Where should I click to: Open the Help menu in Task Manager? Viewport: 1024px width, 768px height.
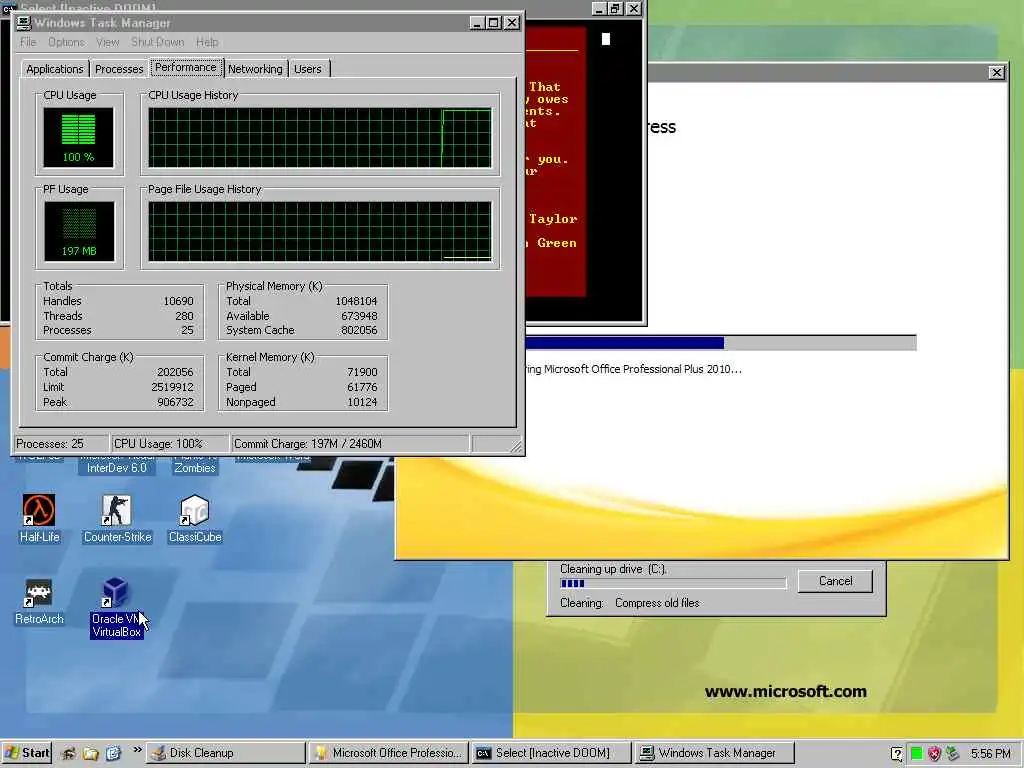click(x=207, y=42)
